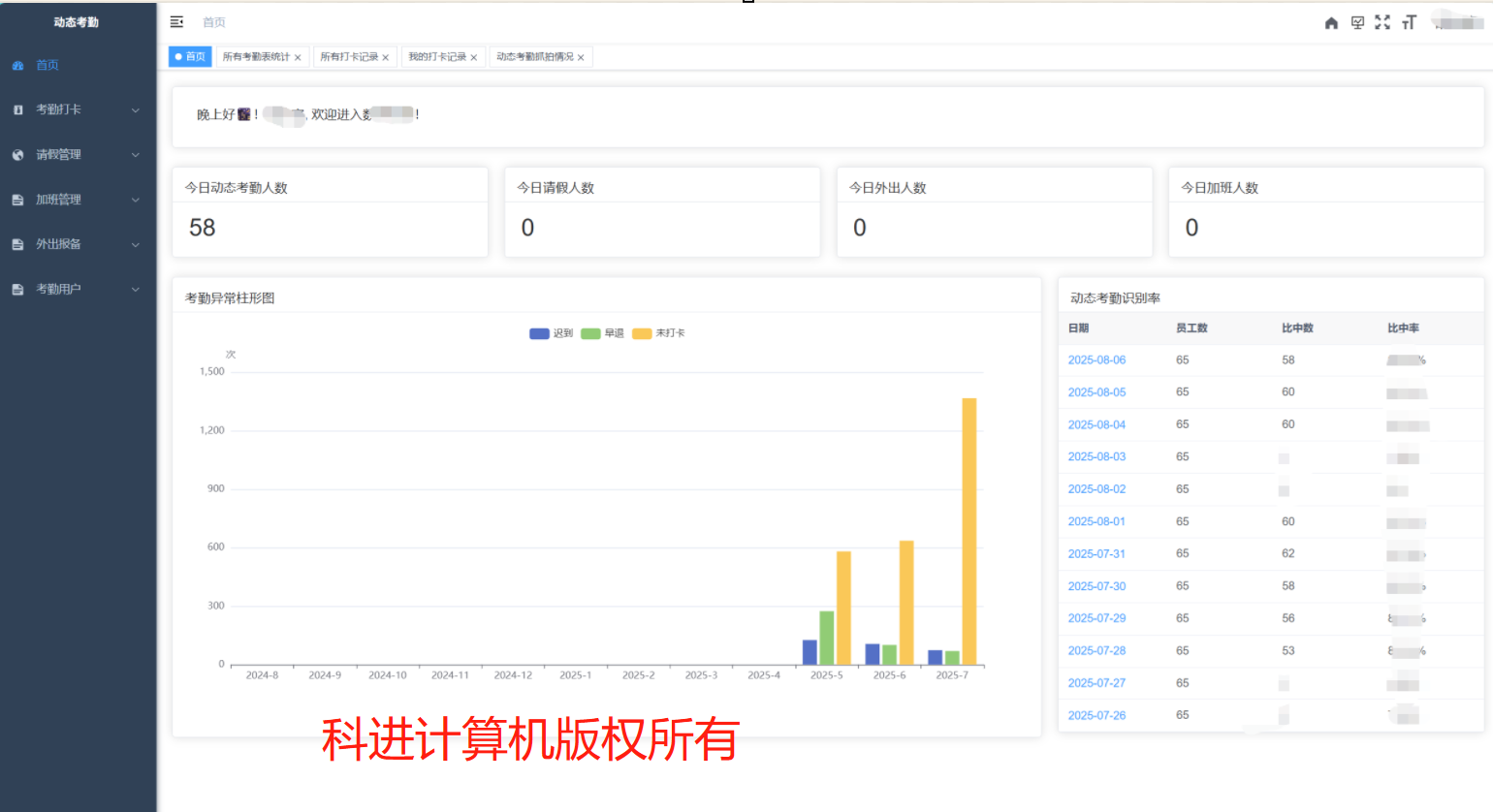Viewport: 1493px width, 812px height.
Task: Close the 所有考勤表统计 tab
Action: pos(298,57)
